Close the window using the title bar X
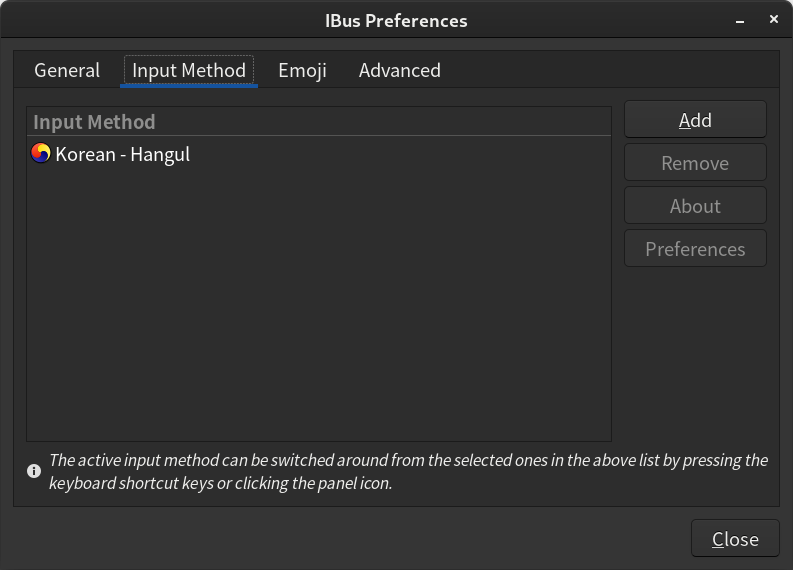The width and height of the screenshot is (793, 570). [x=773, y=20]
